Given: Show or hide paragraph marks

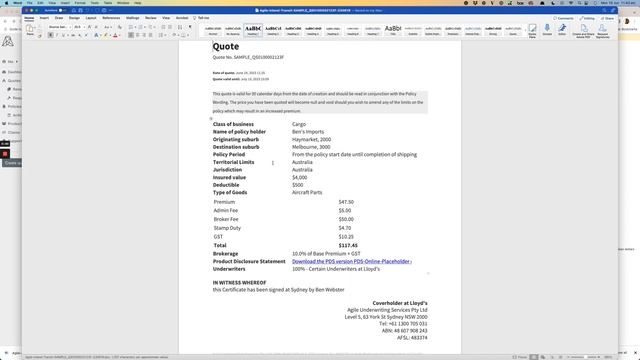Looking at the screenshot, I should [x=190, y=27].
